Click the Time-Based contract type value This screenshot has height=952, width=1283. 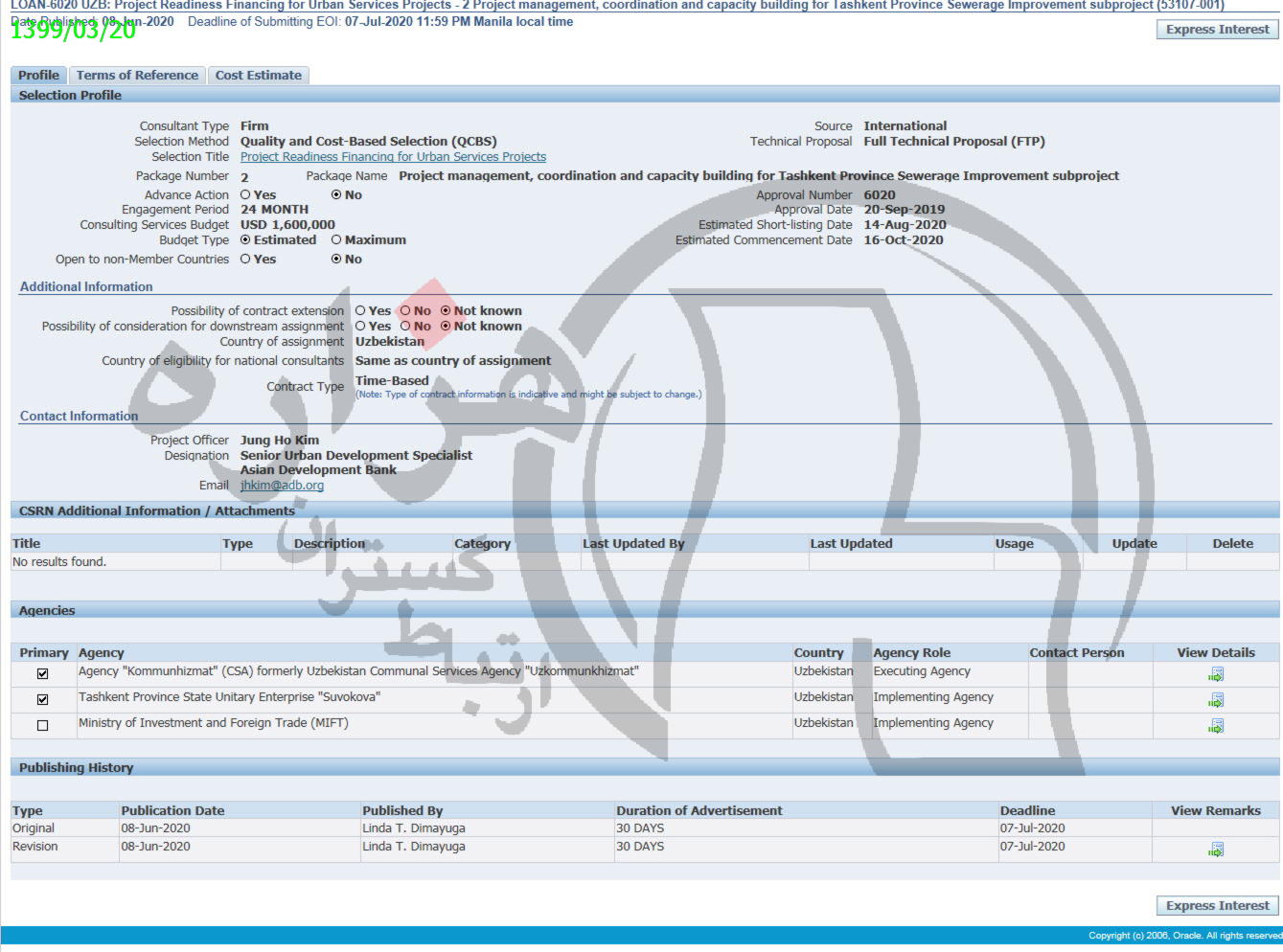(392, 380)
